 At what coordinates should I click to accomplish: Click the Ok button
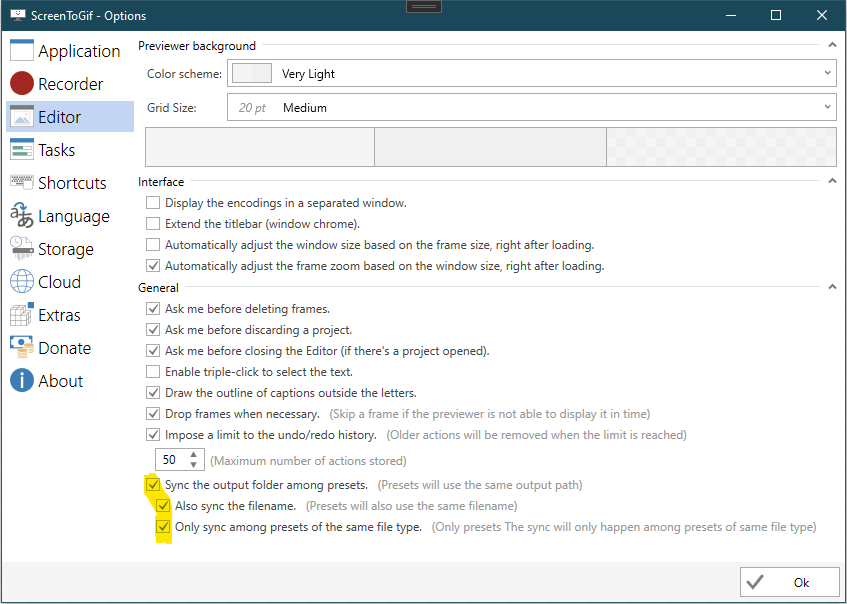pyautogui.click(x=789, y=582)
